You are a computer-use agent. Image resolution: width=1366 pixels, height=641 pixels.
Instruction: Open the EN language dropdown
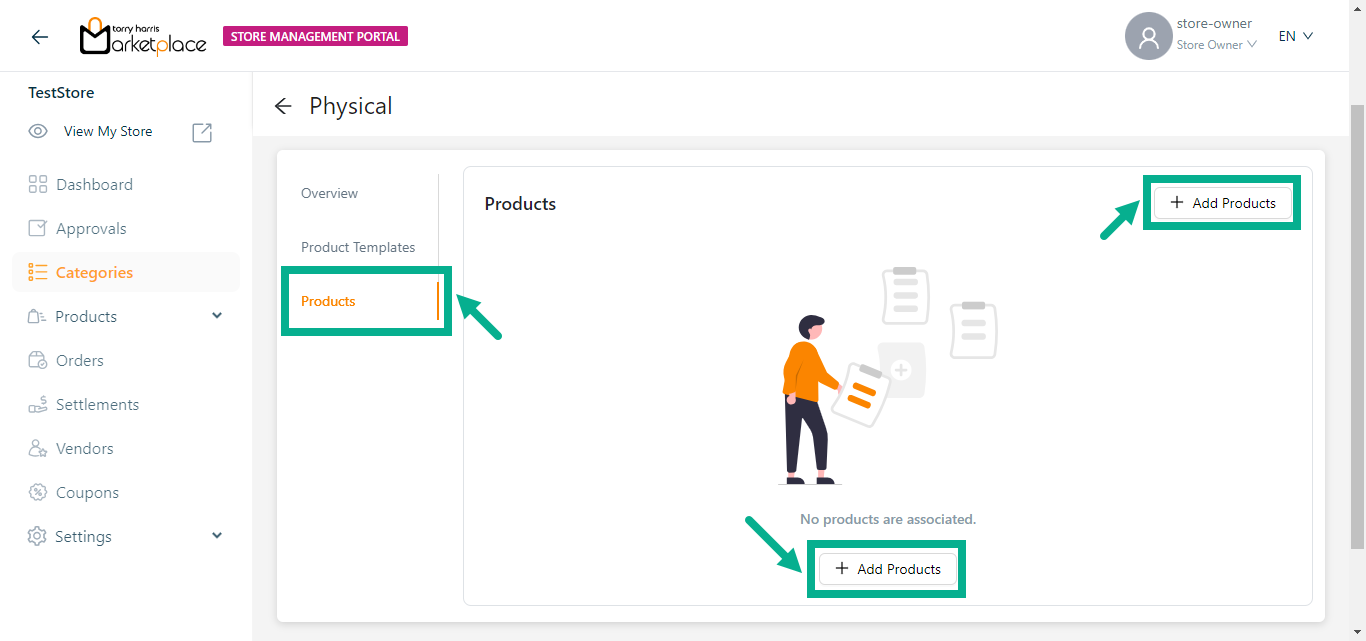tap(1295, 36)
